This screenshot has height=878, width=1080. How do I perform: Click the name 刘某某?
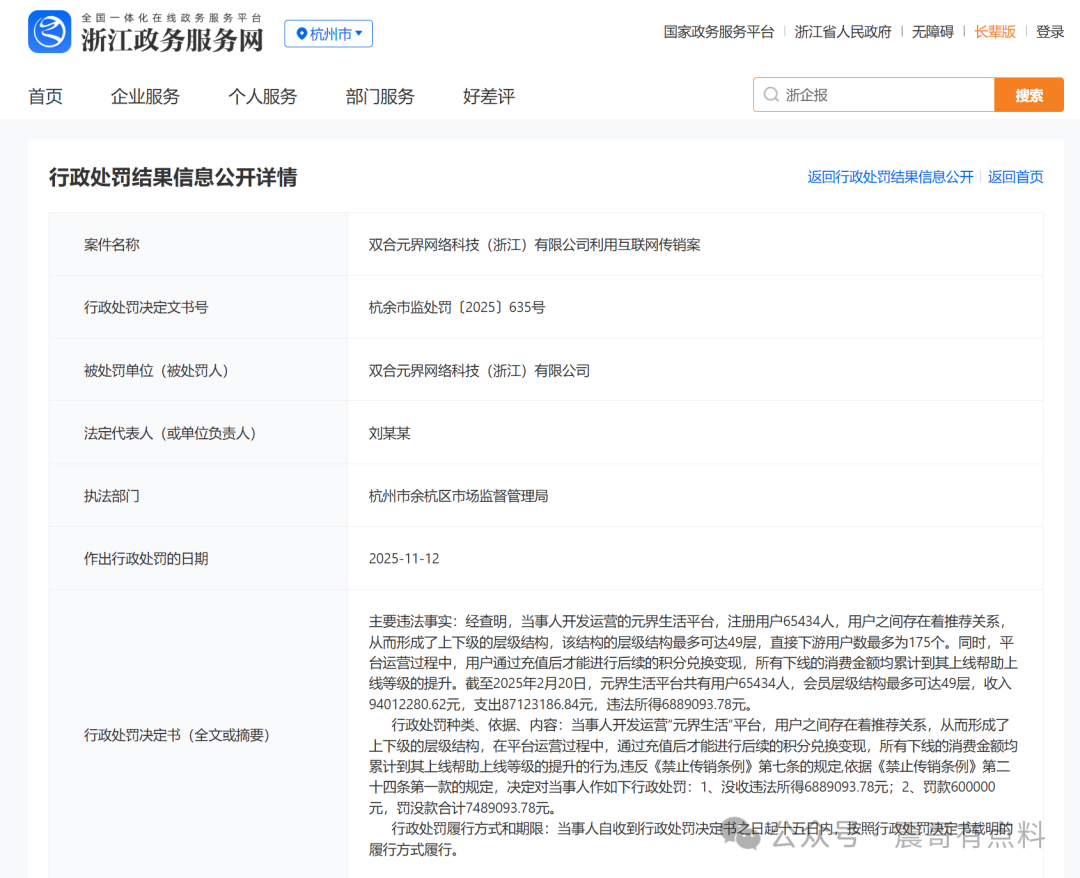point(390,433)
